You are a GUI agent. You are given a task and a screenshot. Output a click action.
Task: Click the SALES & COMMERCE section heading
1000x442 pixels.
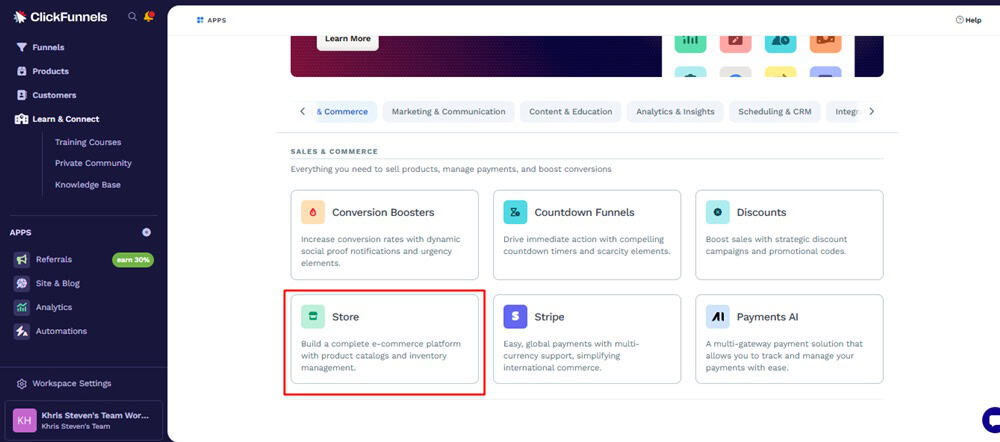pyautogui.click(x=334, y=152)
